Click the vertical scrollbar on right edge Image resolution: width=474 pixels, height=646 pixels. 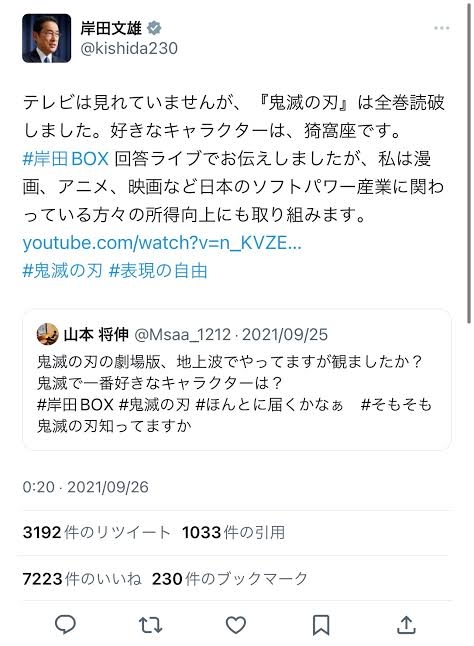pyautogui.click(x=469, y=163)
